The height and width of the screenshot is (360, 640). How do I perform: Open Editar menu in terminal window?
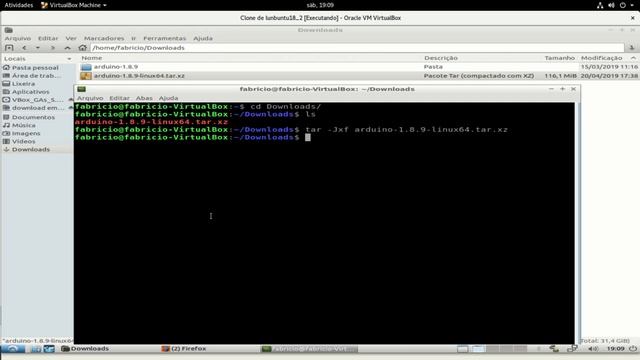119,98
